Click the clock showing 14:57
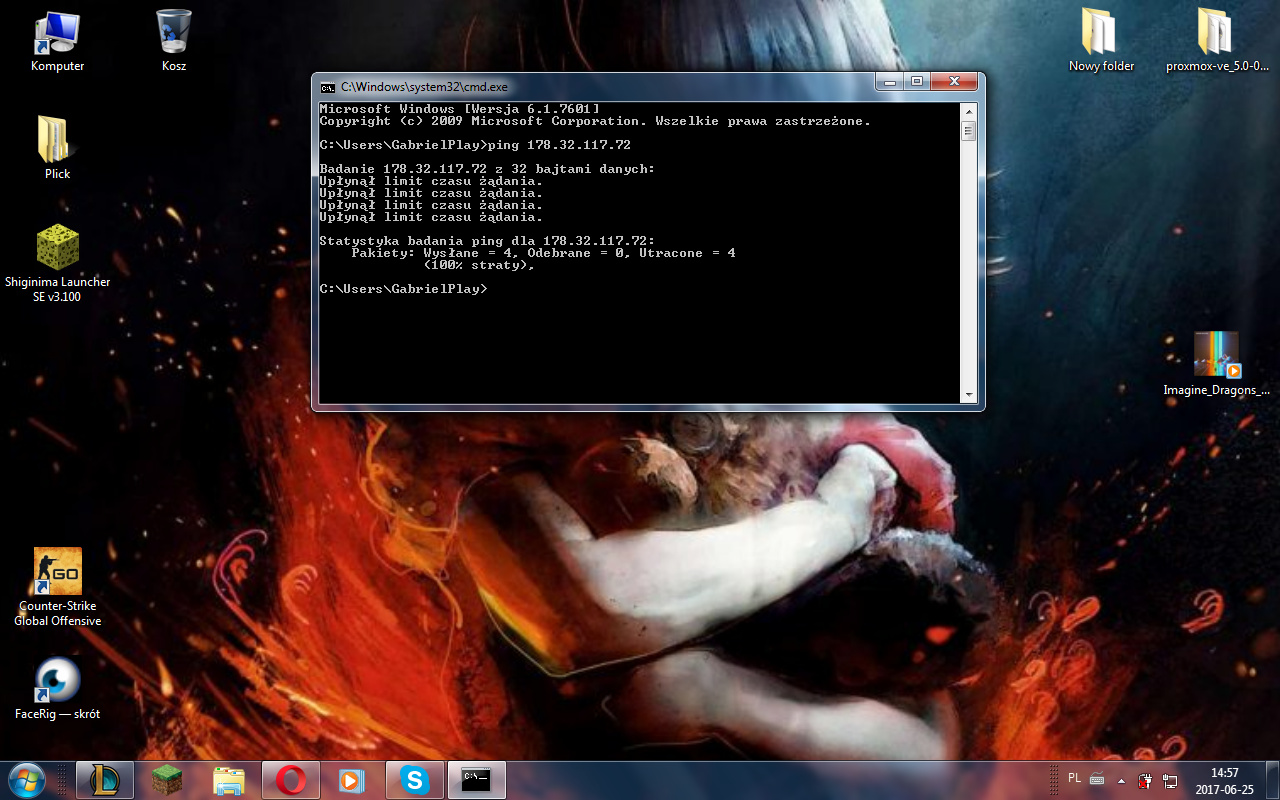 [1224, 780]
